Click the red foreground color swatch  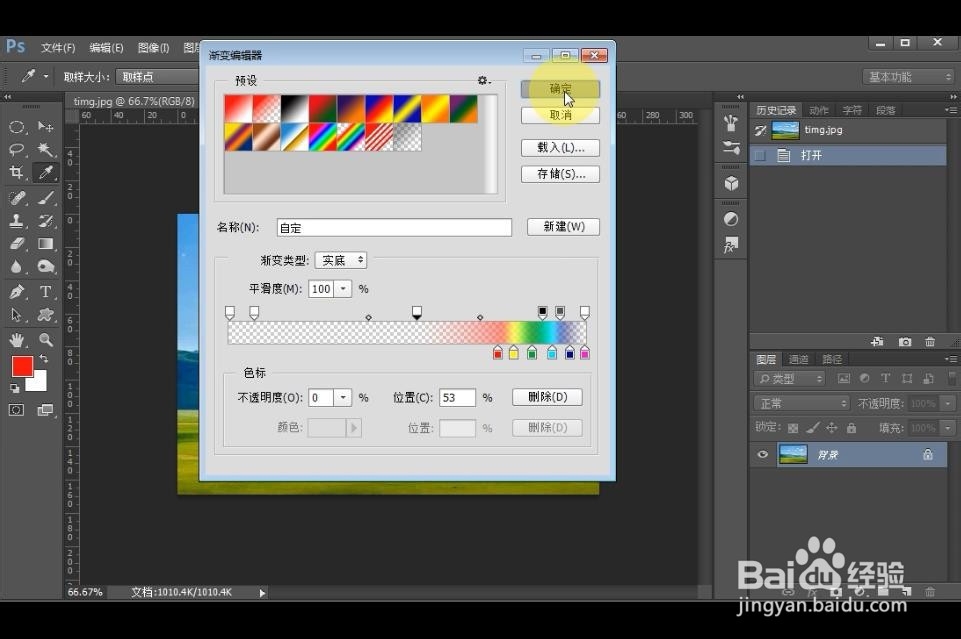click(x=22, y=366)
